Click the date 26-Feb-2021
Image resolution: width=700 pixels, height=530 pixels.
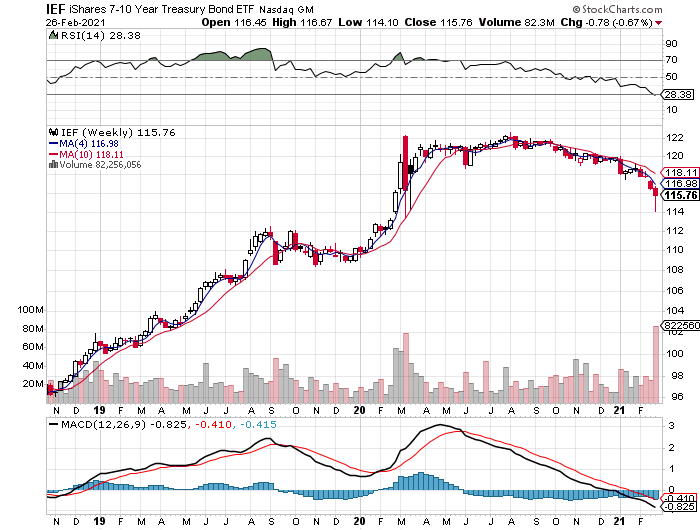click(x=75, y=22)
